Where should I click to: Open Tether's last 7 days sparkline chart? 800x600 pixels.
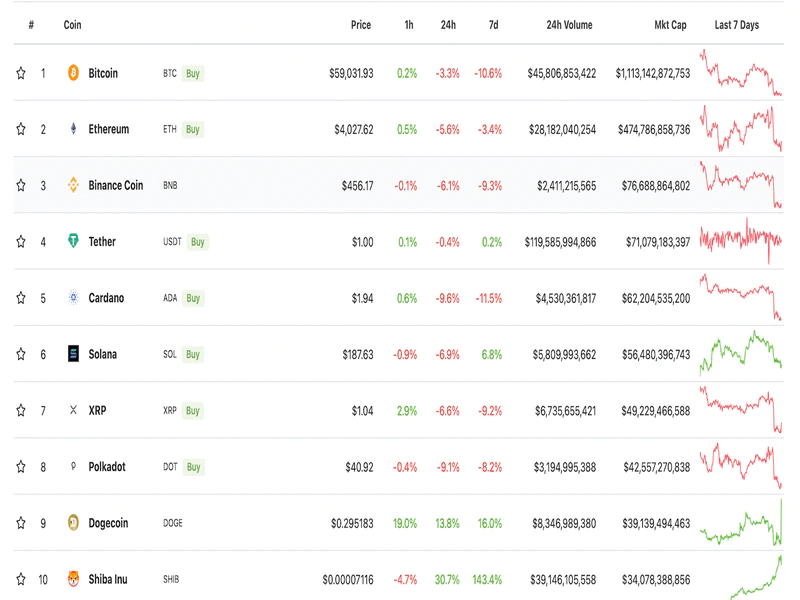pyautogui.click(x=741, y=240)
